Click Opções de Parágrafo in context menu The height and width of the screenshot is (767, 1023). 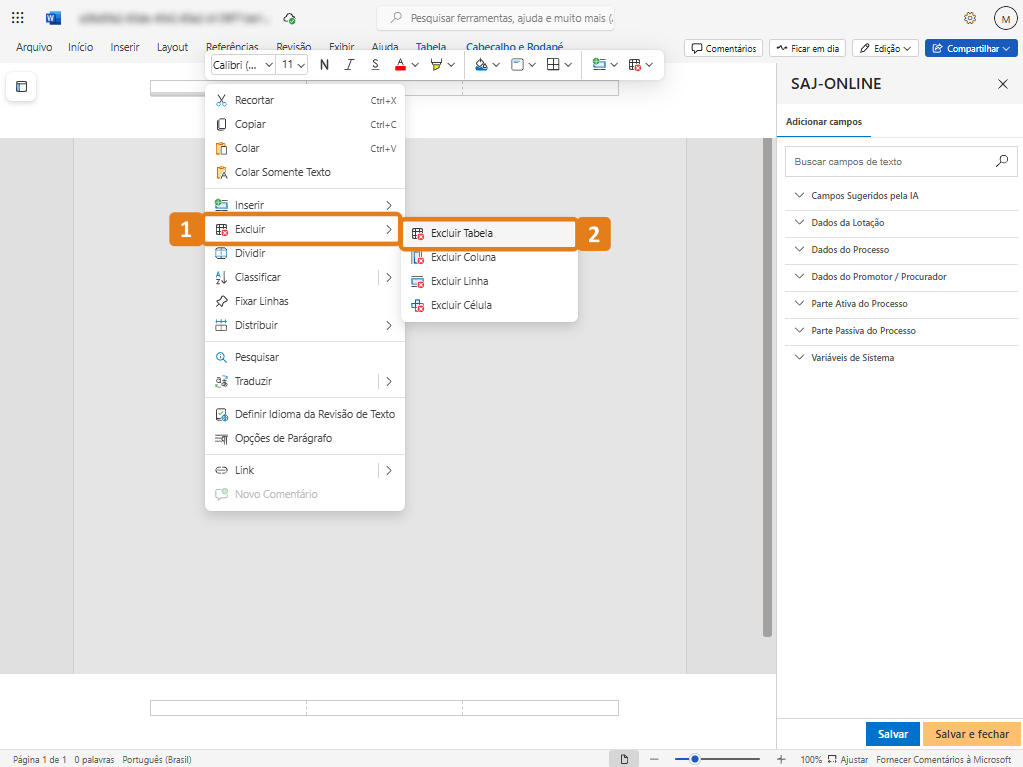pos(283,438)
